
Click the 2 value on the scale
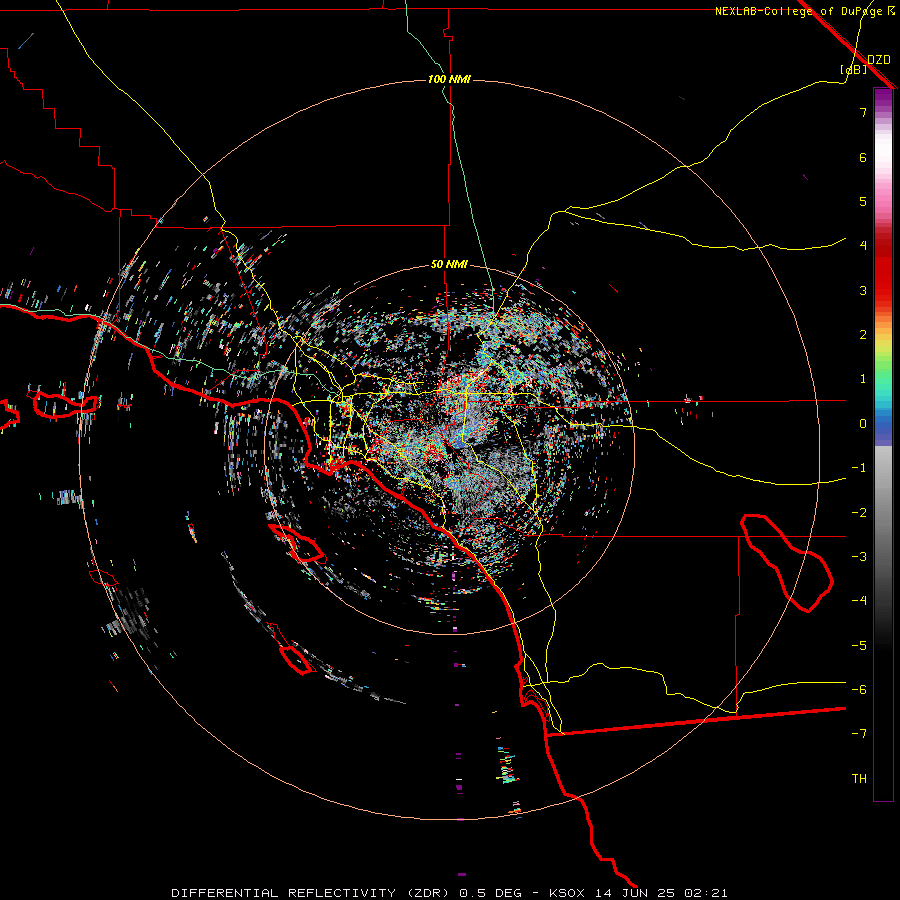tap(863, 335)
